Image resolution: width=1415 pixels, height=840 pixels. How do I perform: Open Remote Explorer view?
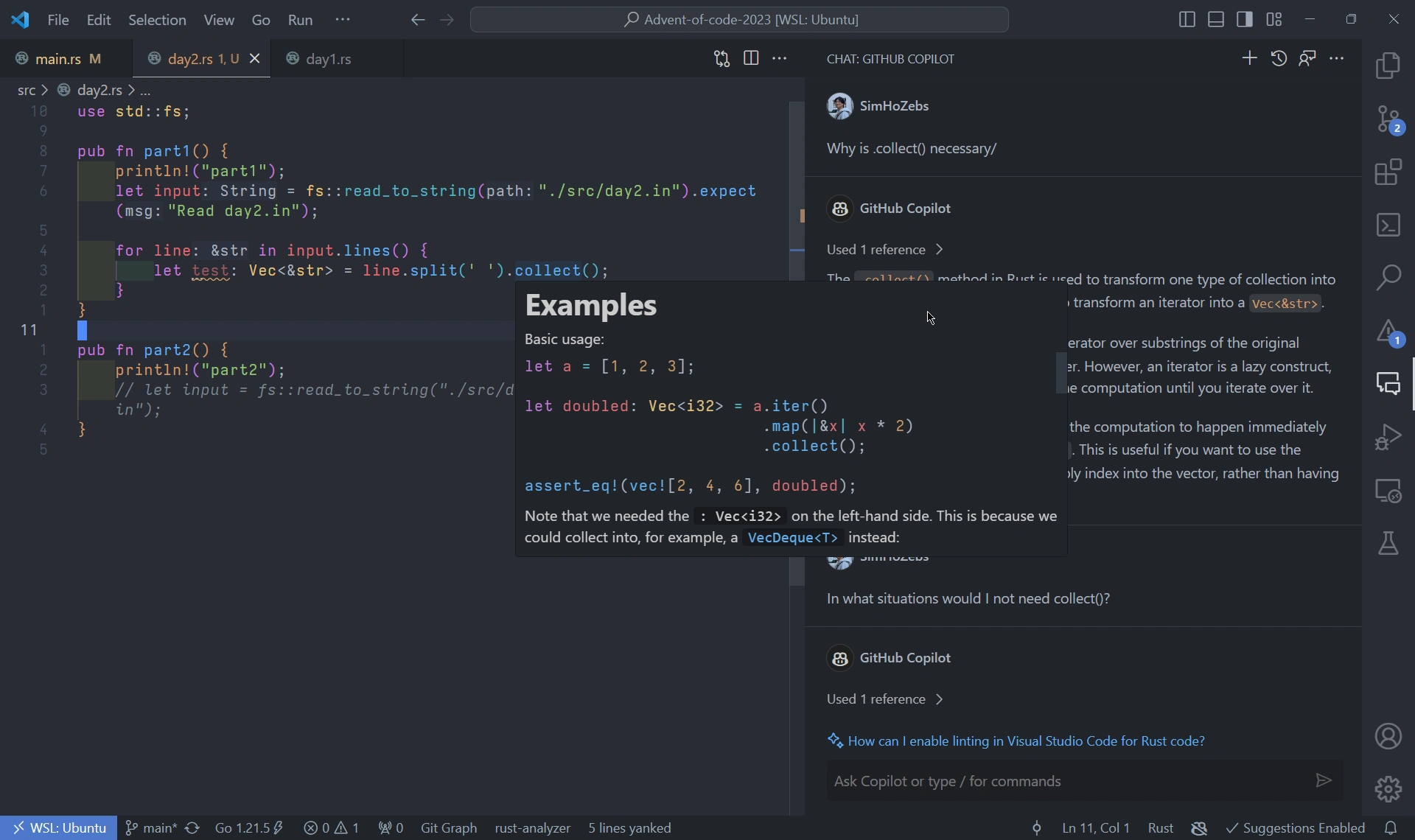click(1388, 491)
